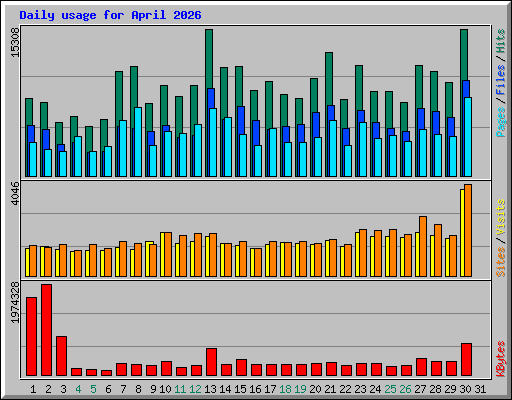Click the red KBytes bar for day 30
Viewport: 512px width, 400px height.
click(x=466, y=360)
